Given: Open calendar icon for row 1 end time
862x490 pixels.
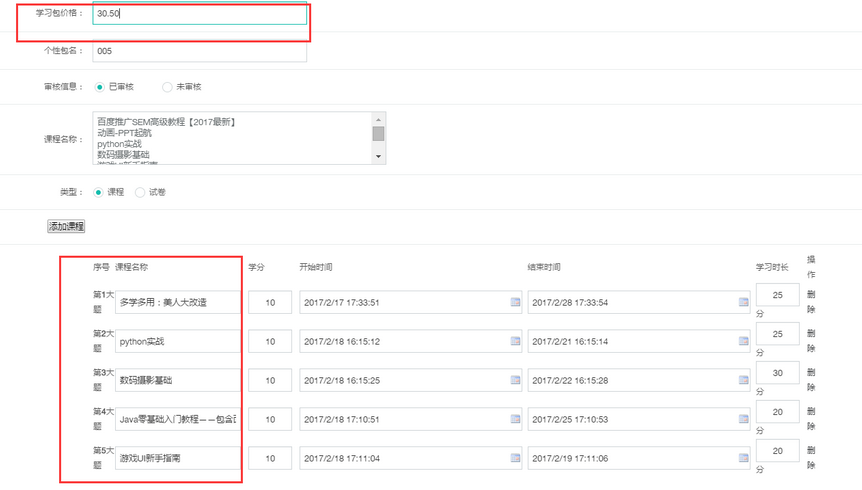Looking at the screenshot, I should [x=743, y=302].
